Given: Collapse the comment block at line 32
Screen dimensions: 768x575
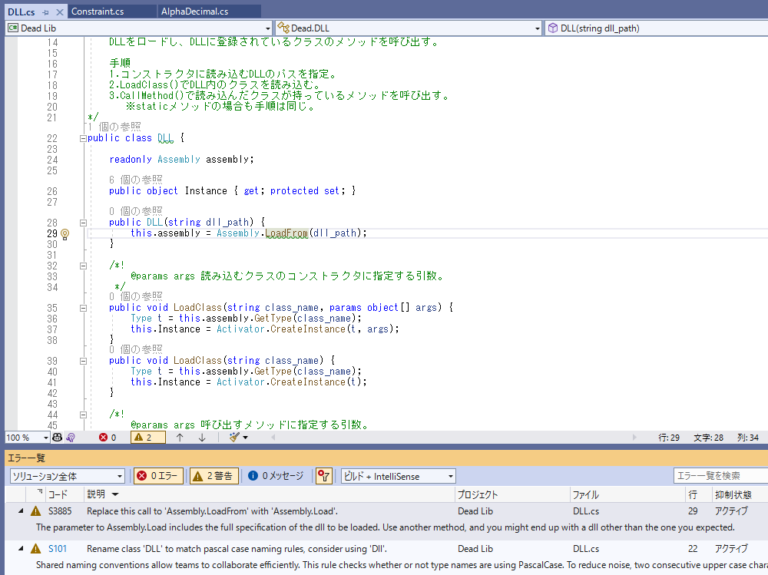Looking at the screenshot, I should tap(83, 266).
